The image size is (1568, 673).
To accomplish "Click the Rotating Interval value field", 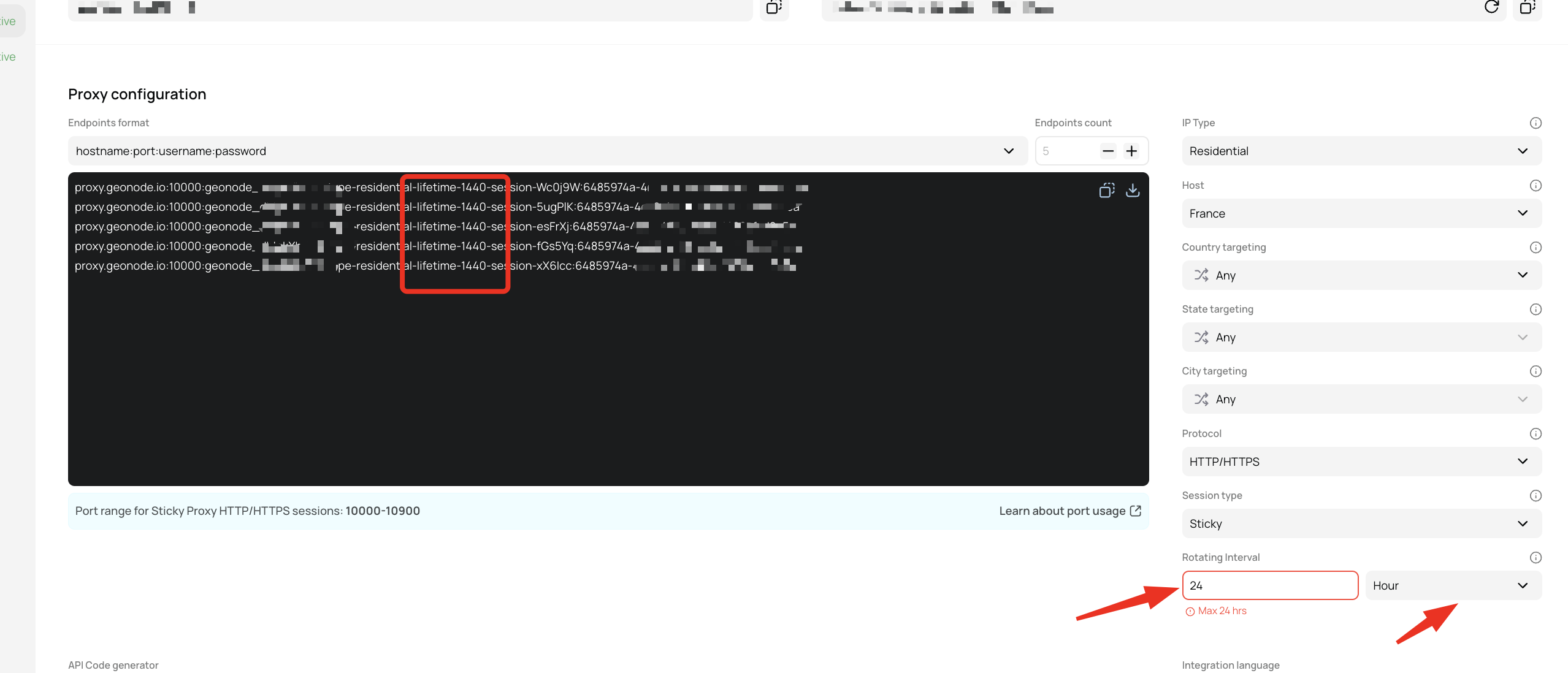I will 1269,585.
